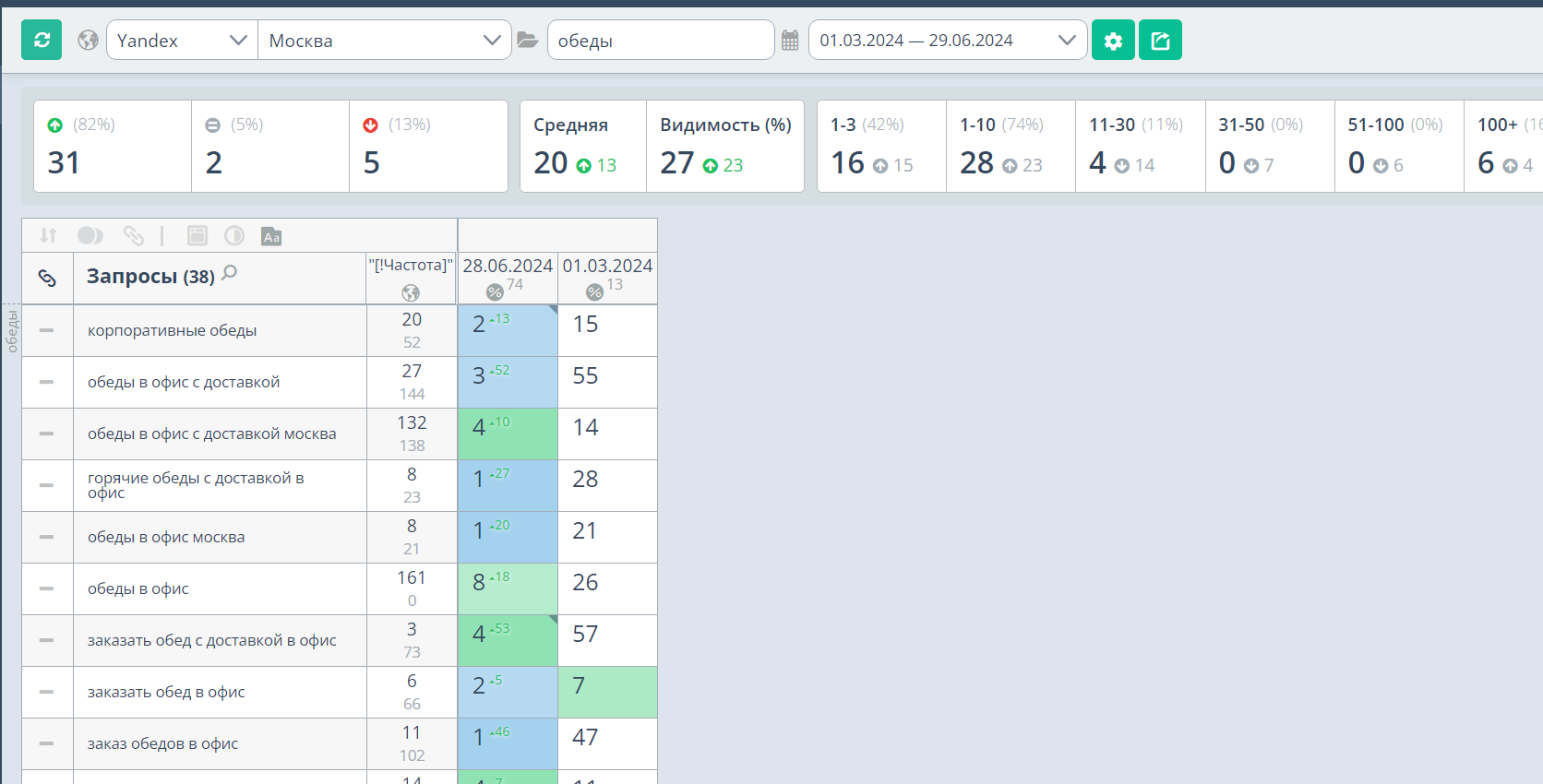
Task: Open settings with the green gear button
Action: (1113, 41)
